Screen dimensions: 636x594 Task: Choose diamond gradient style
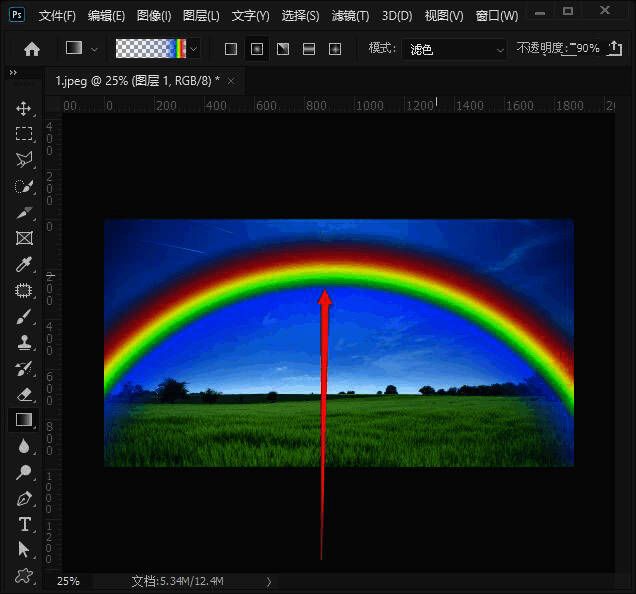click(335, 49)
